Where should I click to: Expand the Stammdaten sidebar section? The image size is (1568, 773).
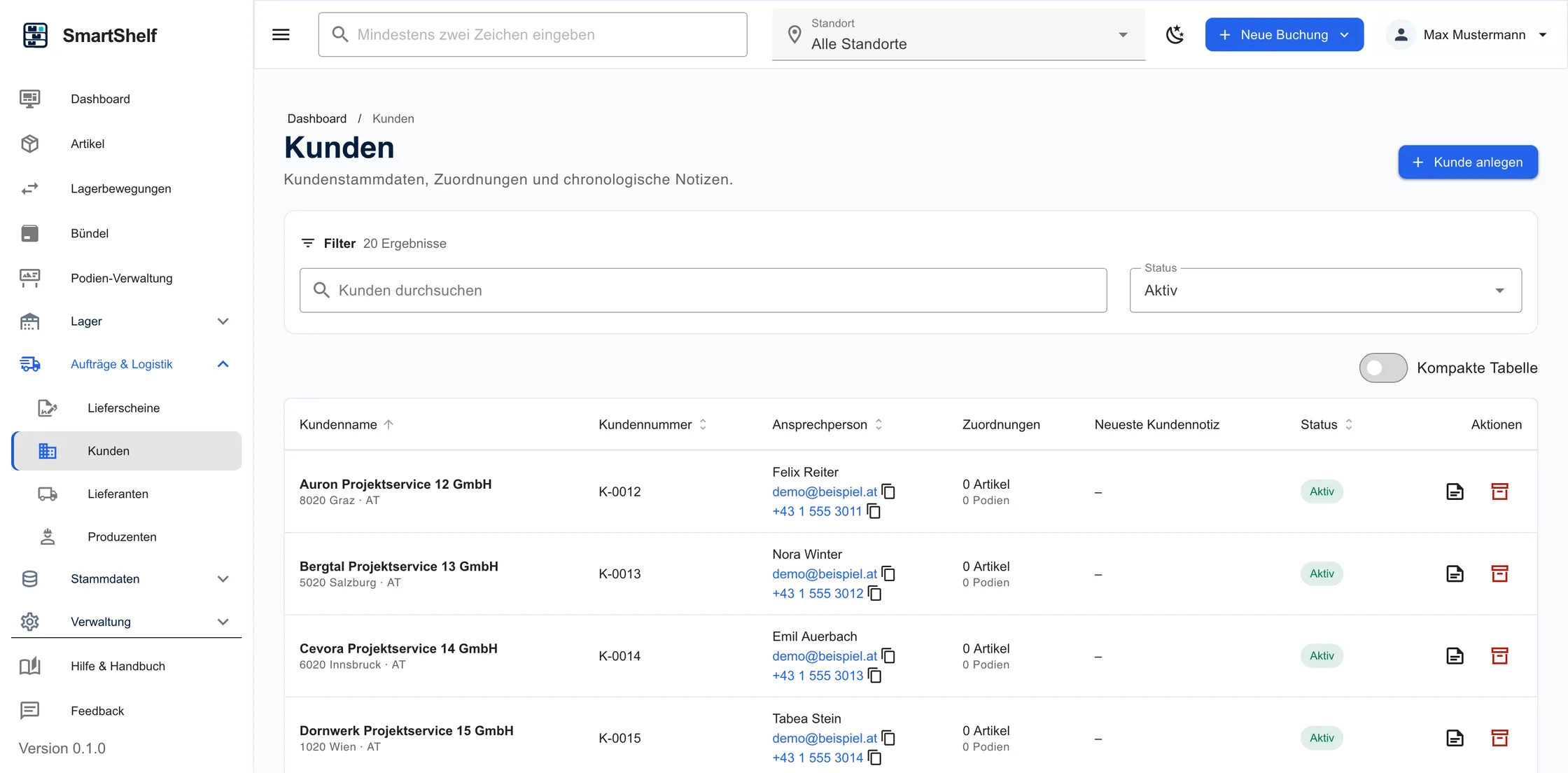click(x=126, y=579)
